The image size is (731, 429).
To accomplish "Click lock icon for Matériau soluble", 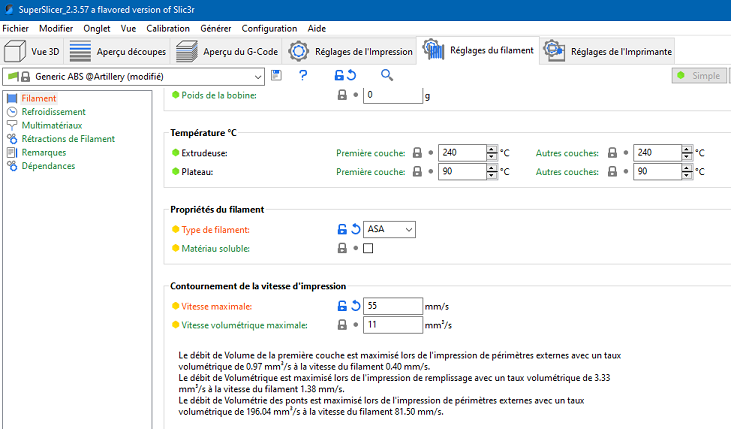I will point(342,249).
